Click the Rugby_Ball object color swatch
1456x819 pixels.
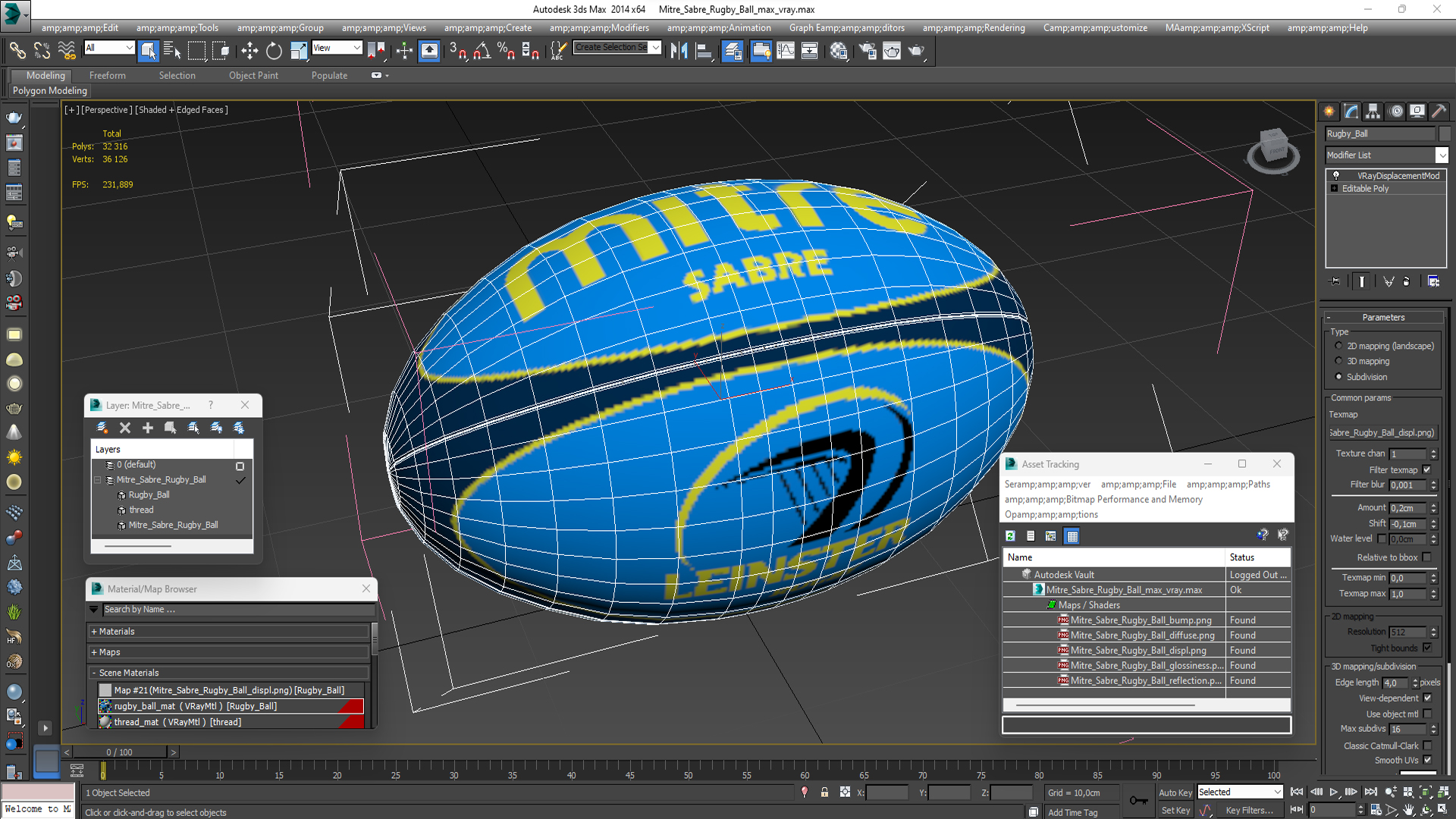[x=1444, y=133]
